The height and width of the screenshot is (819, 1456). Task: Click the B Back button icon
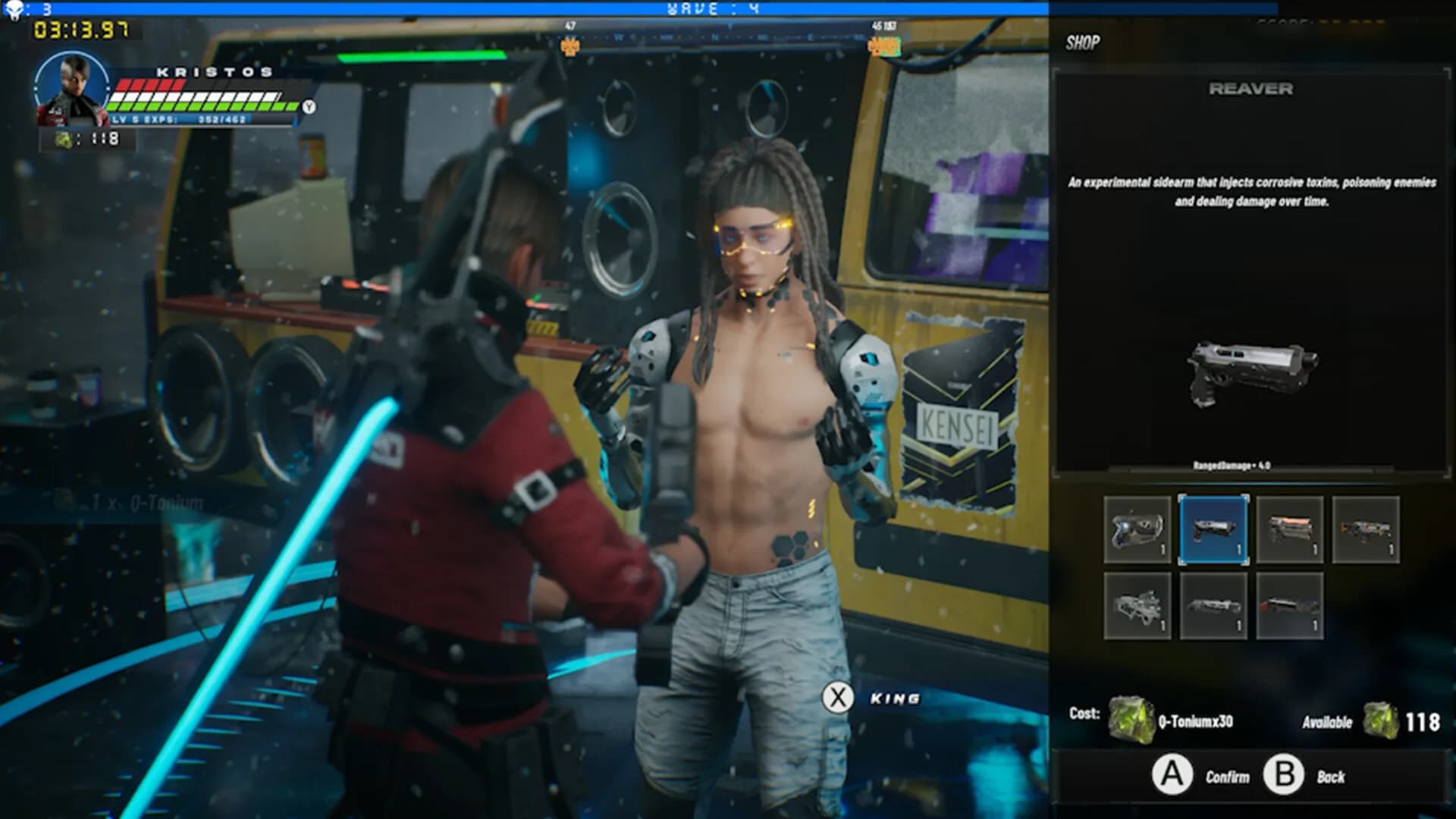coord(1284,775)
